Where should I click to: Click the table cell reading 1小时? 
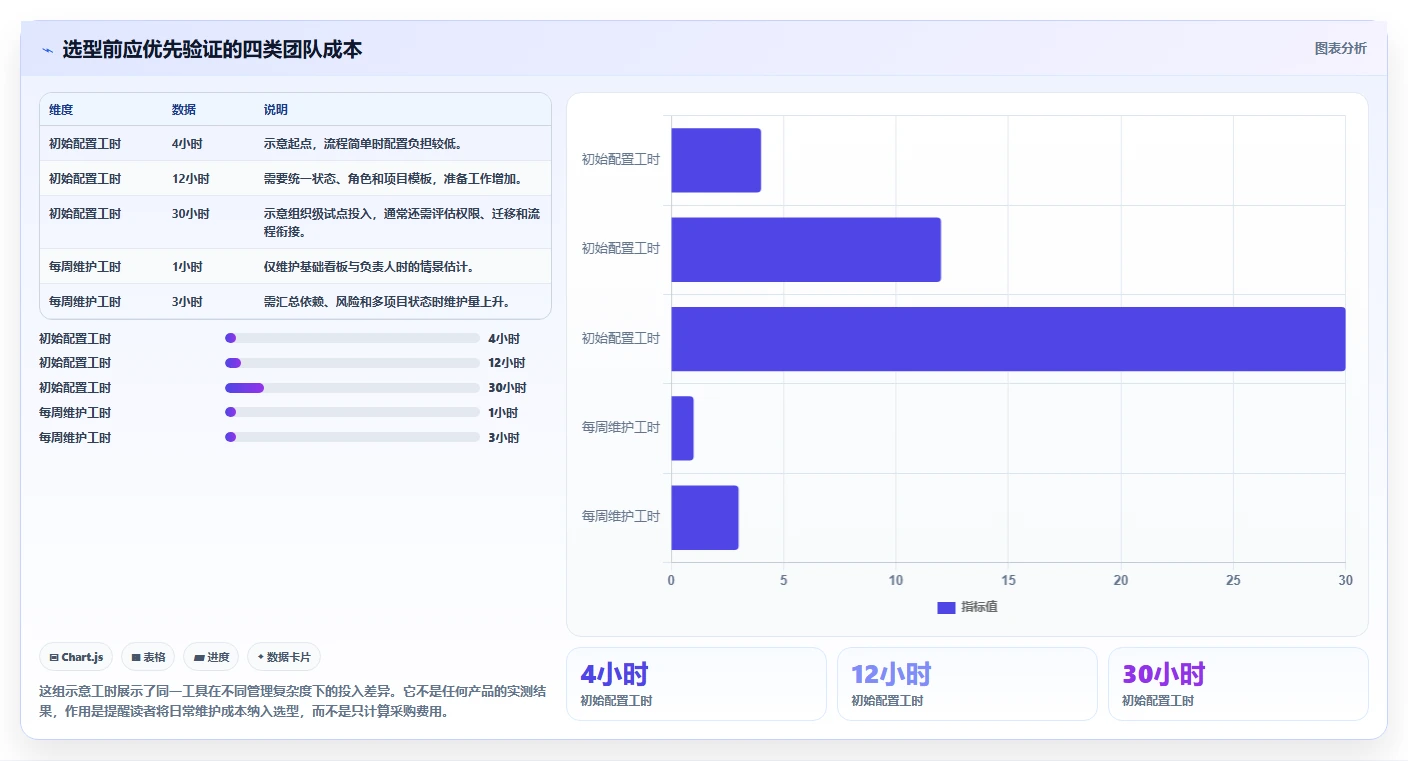click(x=187, y=266)
